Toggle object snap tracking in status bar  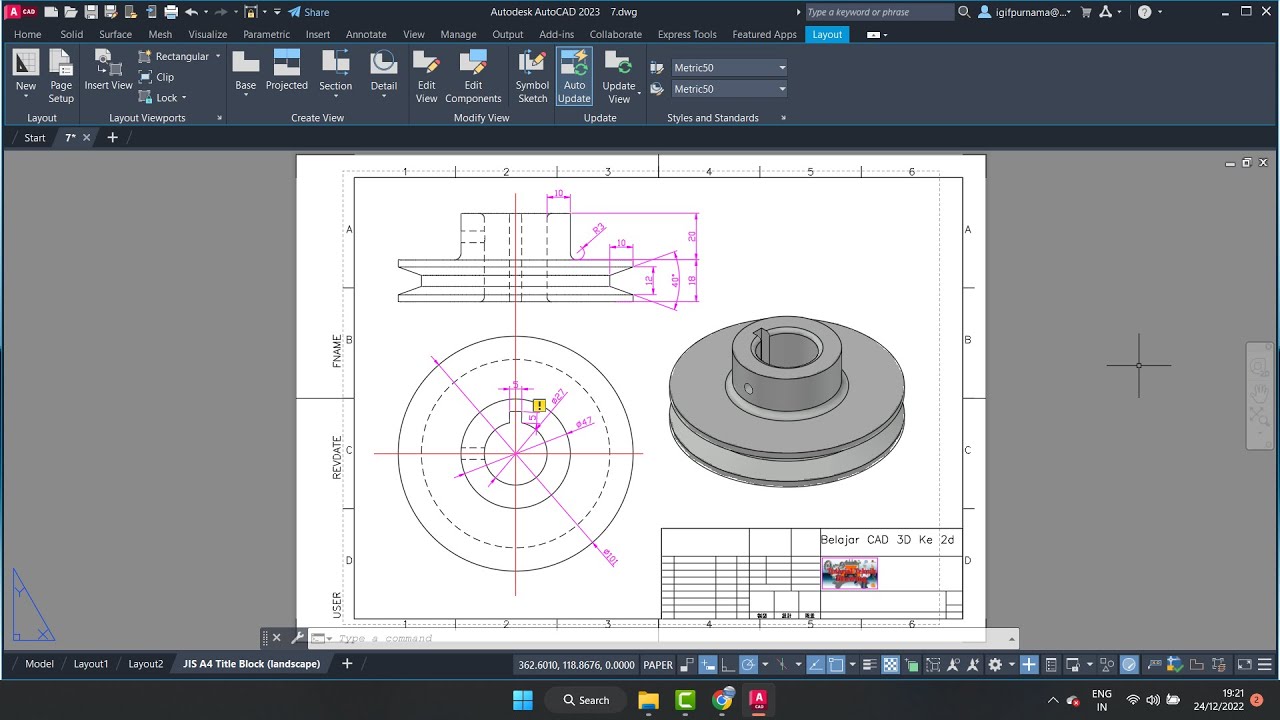(815, 665)
